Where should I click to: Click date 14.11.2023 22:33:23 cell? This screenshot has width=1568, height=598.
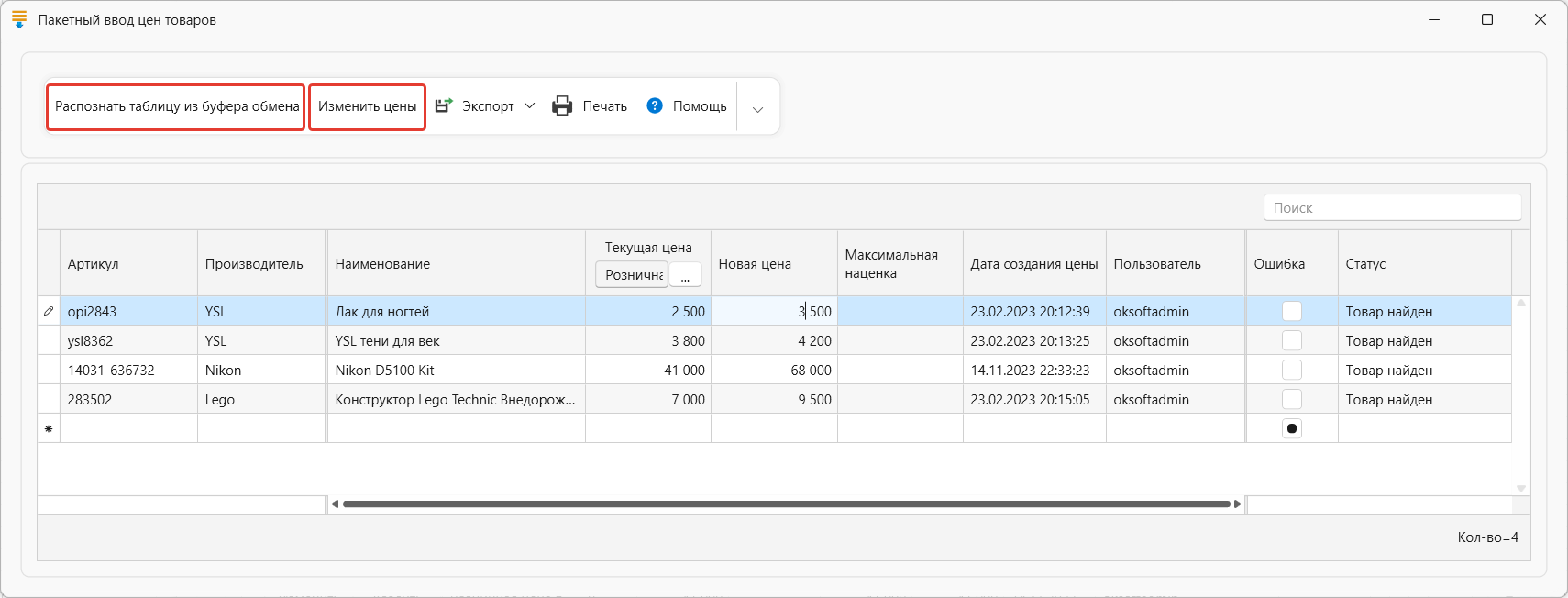[1034, 370]
